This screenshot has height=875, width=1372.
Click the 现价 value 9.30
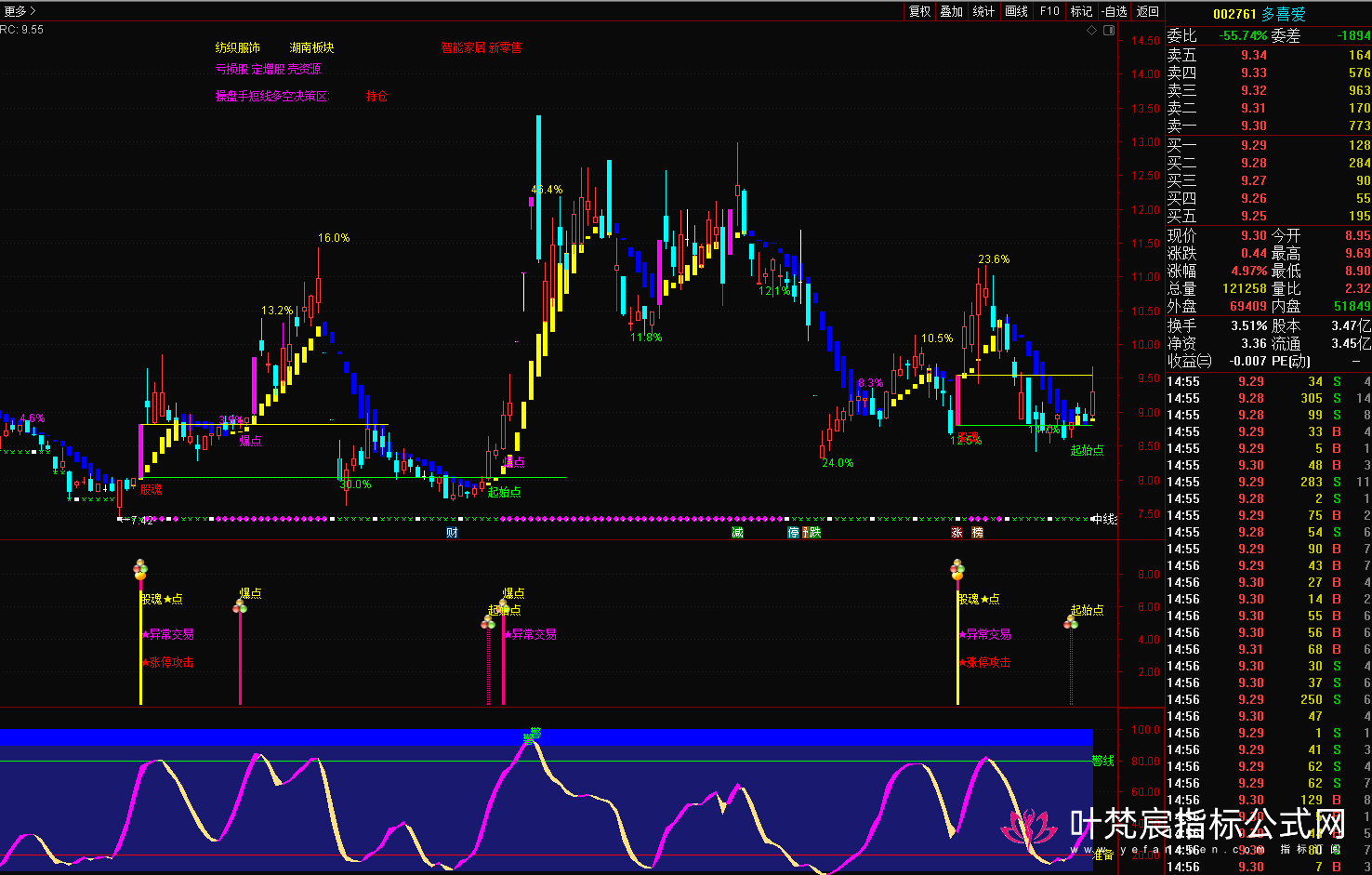pos(1253,235)
